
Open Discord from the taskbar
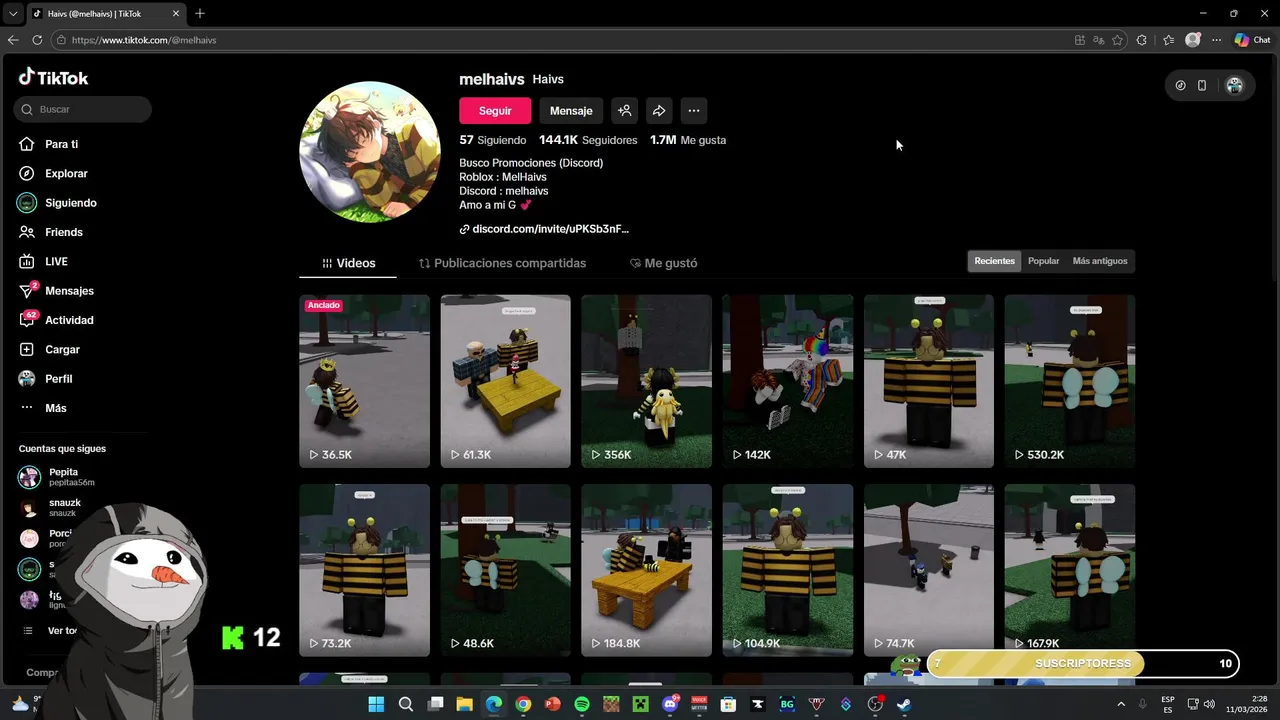coord(670,704)
